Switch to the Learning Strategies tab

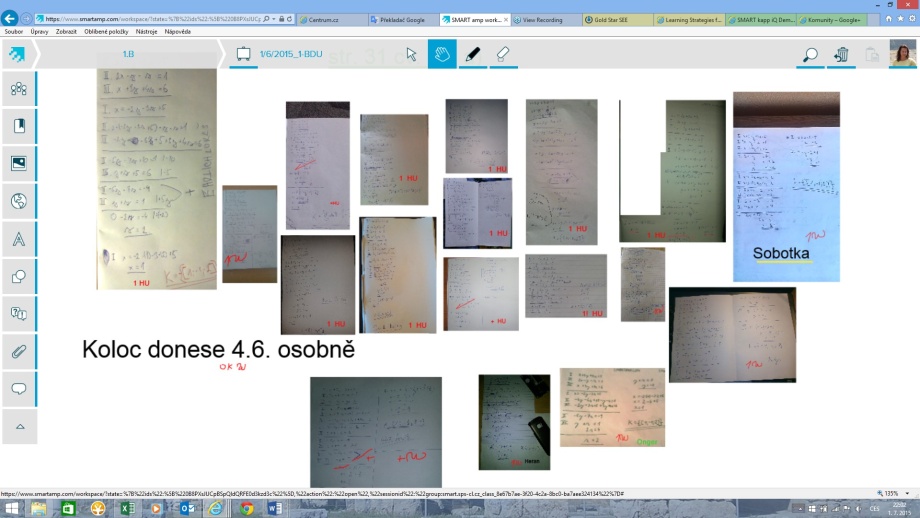coord(689,19)
